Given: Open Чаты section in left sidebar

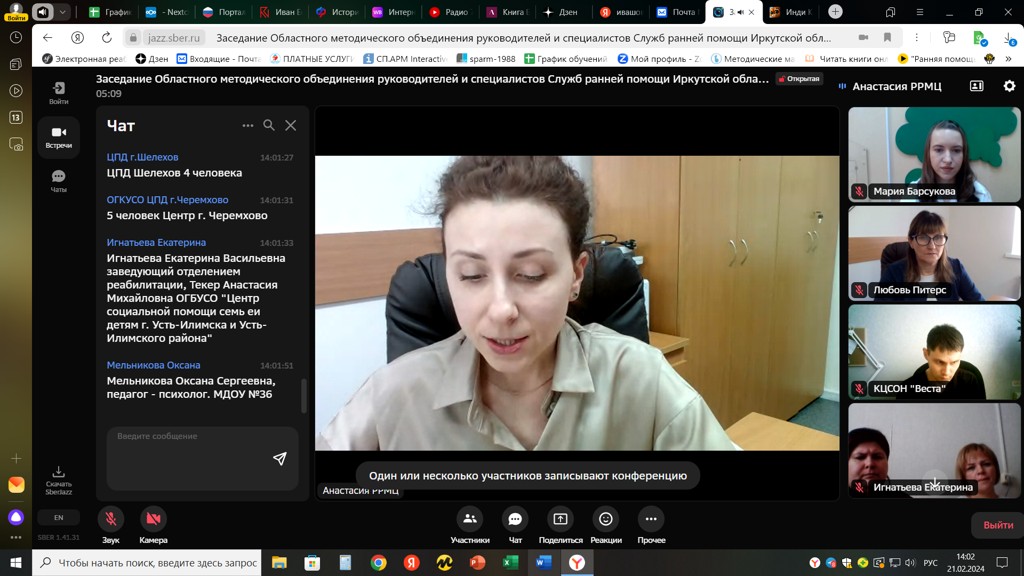Looking at the screenshot, I should tap(59, 180).
